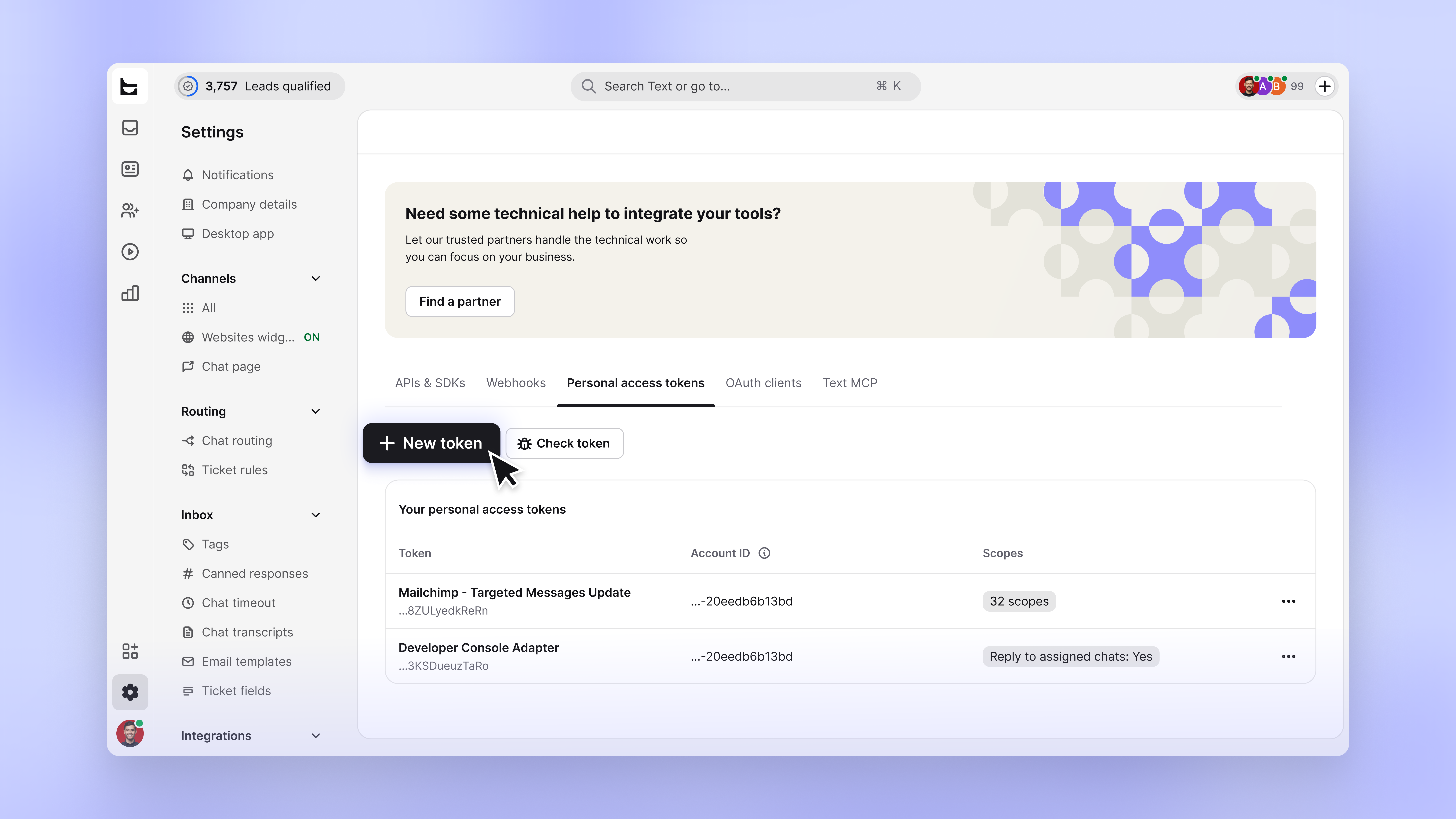Click the Account ID info icon
Viewport: 1456px width, 819px height.
(x=764, y=553)
